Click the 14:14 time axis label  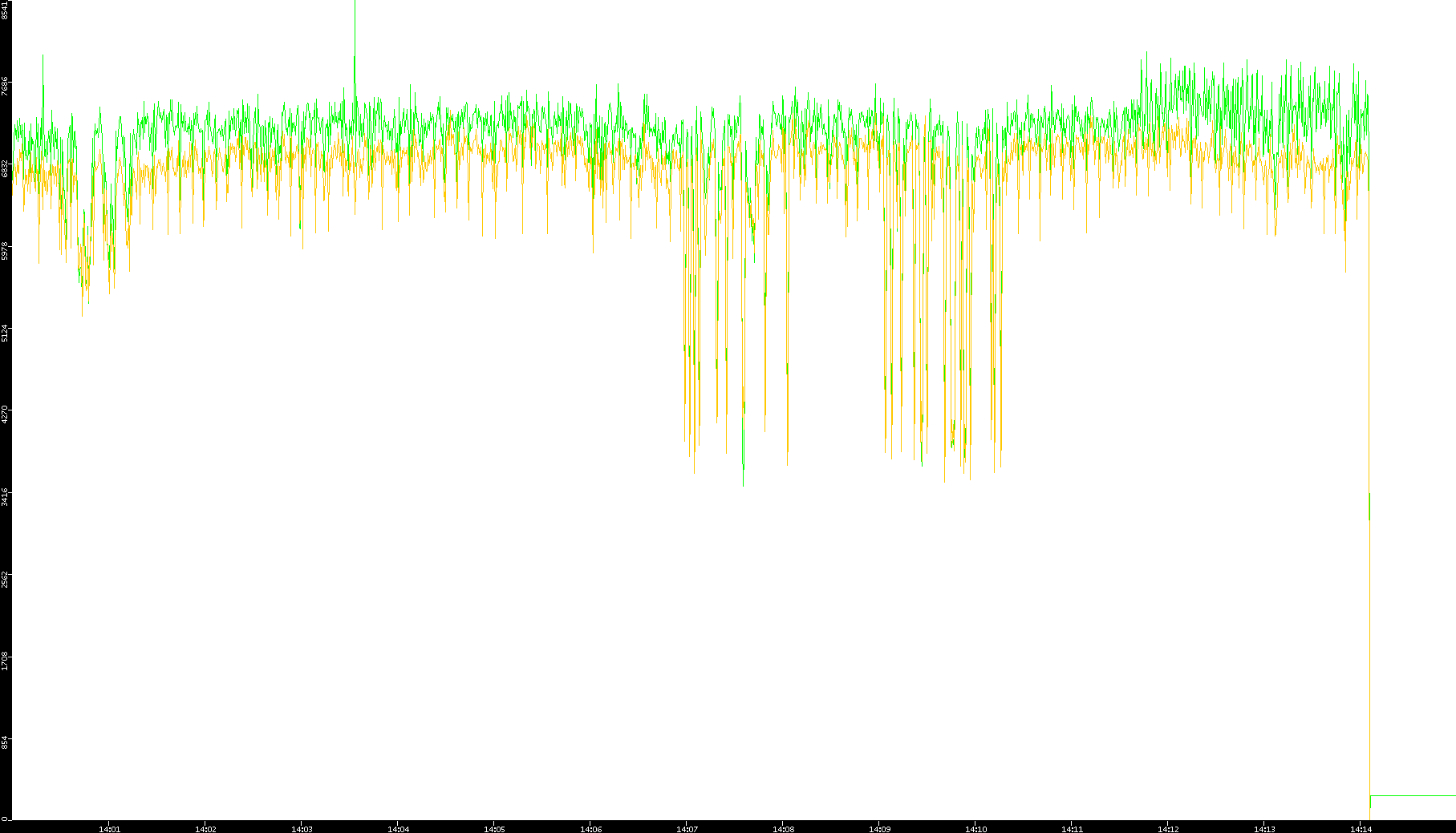(x=1361, y=829)
